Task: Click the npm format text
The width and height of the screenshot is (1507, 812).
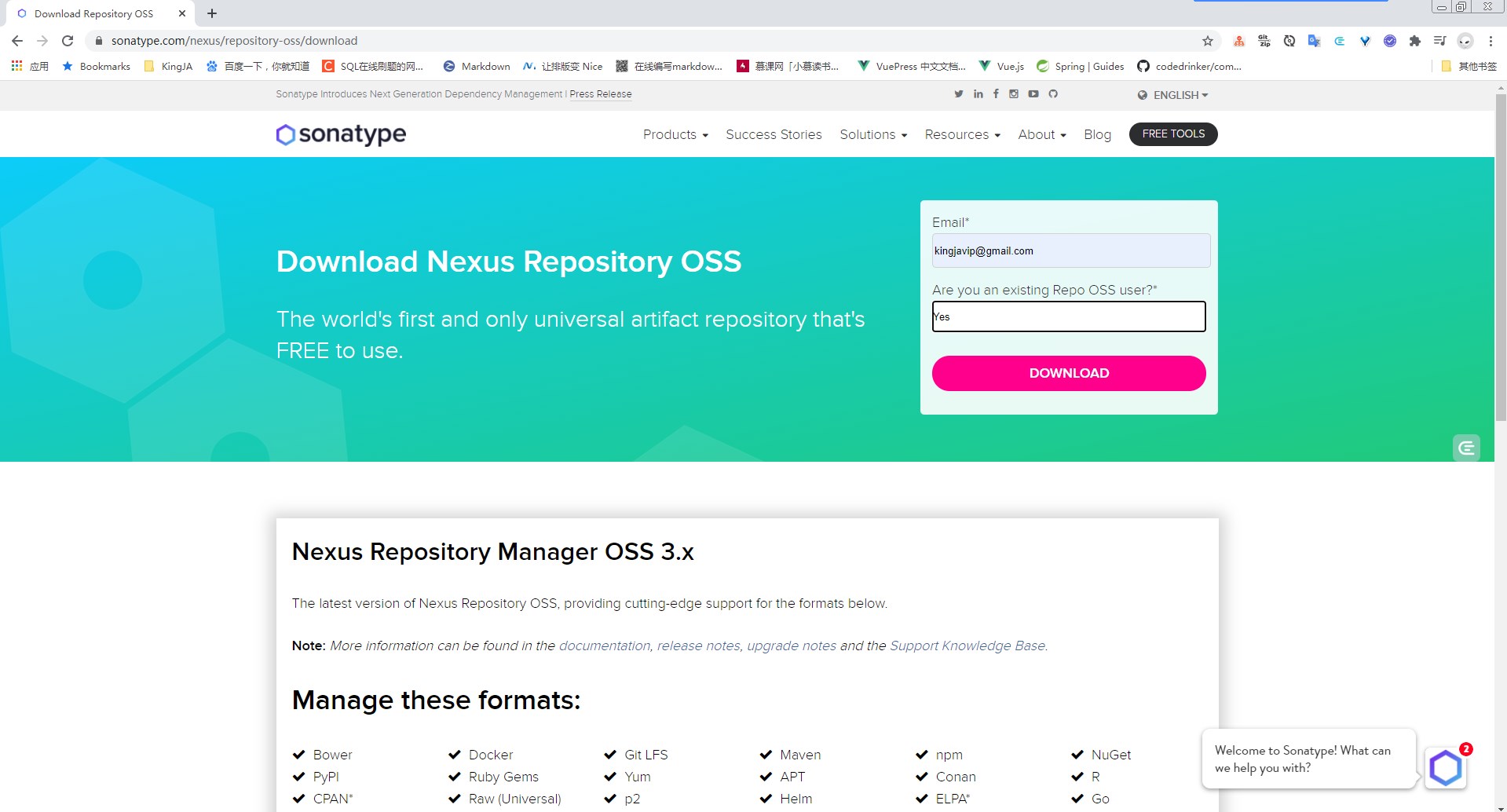Action: [x=949, y=755]
